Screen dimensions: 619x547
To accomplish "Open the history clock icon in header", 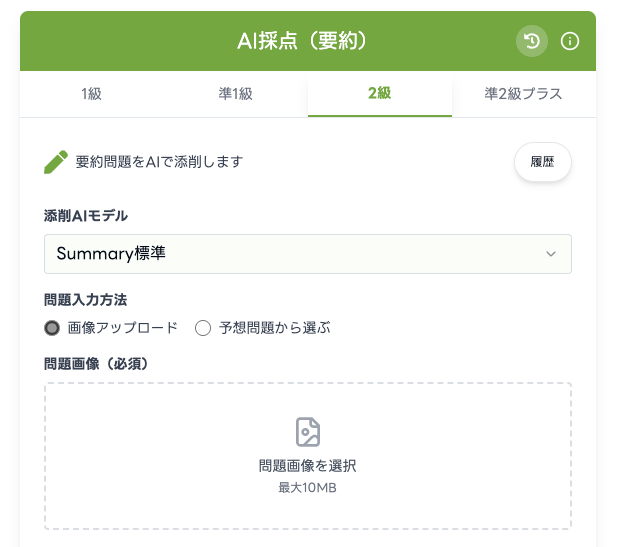I will 531,41.
